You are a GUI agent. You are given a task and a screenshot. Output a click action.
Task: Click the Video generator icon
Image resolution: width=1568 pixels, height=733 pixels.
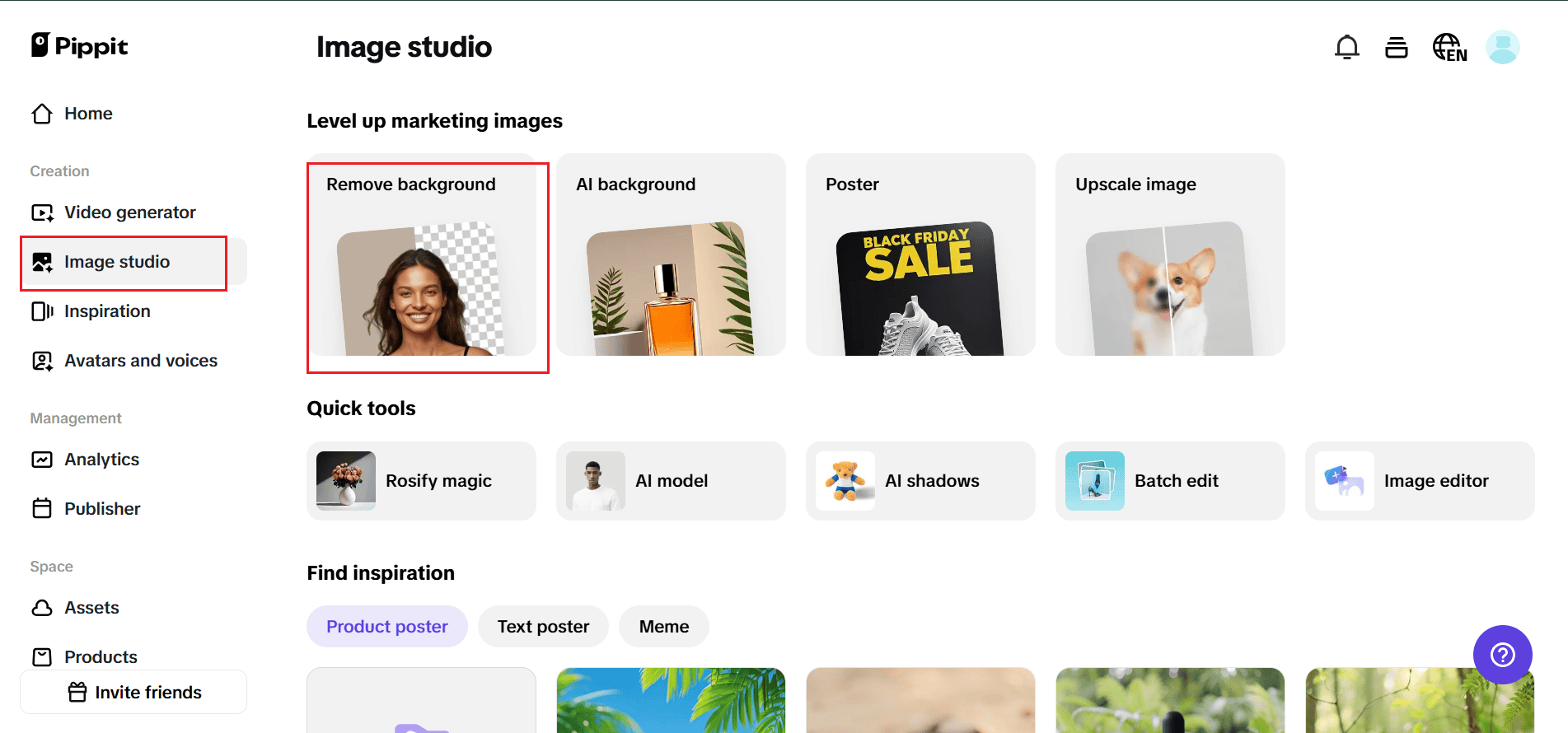(42, 212)
